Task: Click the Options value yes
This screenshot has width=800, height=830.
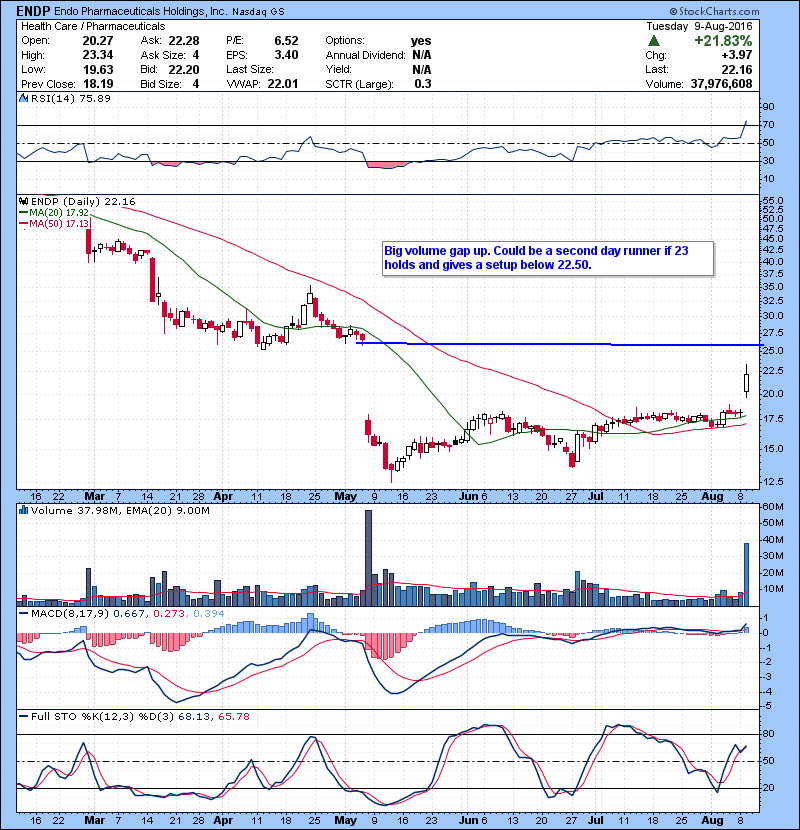Action: tap(421, 41)
